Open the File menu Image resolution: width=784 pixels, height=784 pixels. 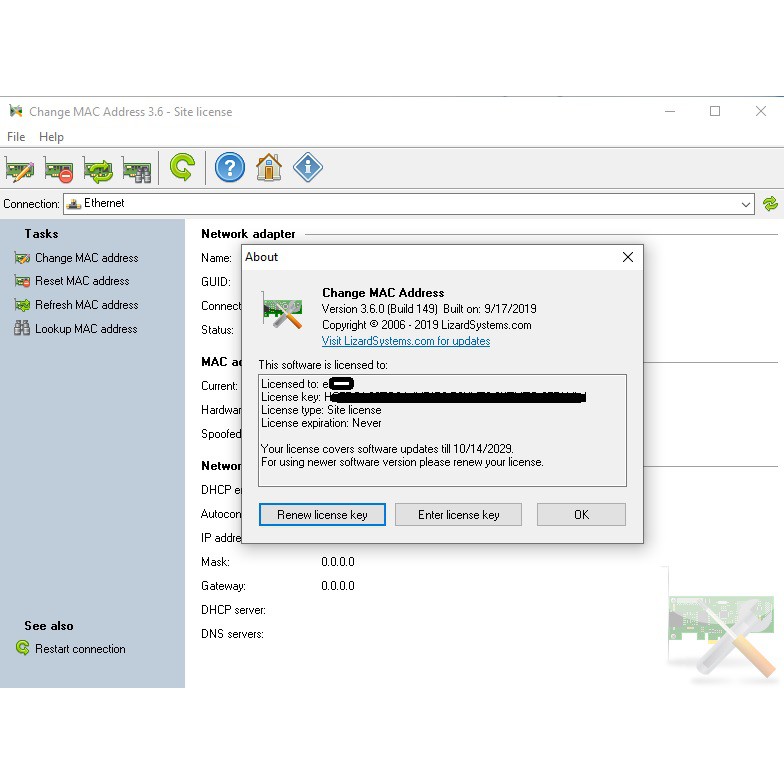tap(16, 136)
